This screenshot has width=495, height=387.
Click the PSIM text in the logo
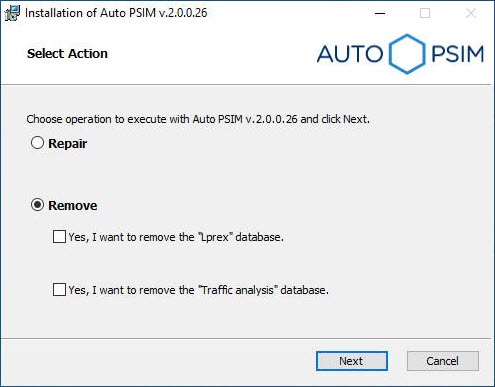457,54
